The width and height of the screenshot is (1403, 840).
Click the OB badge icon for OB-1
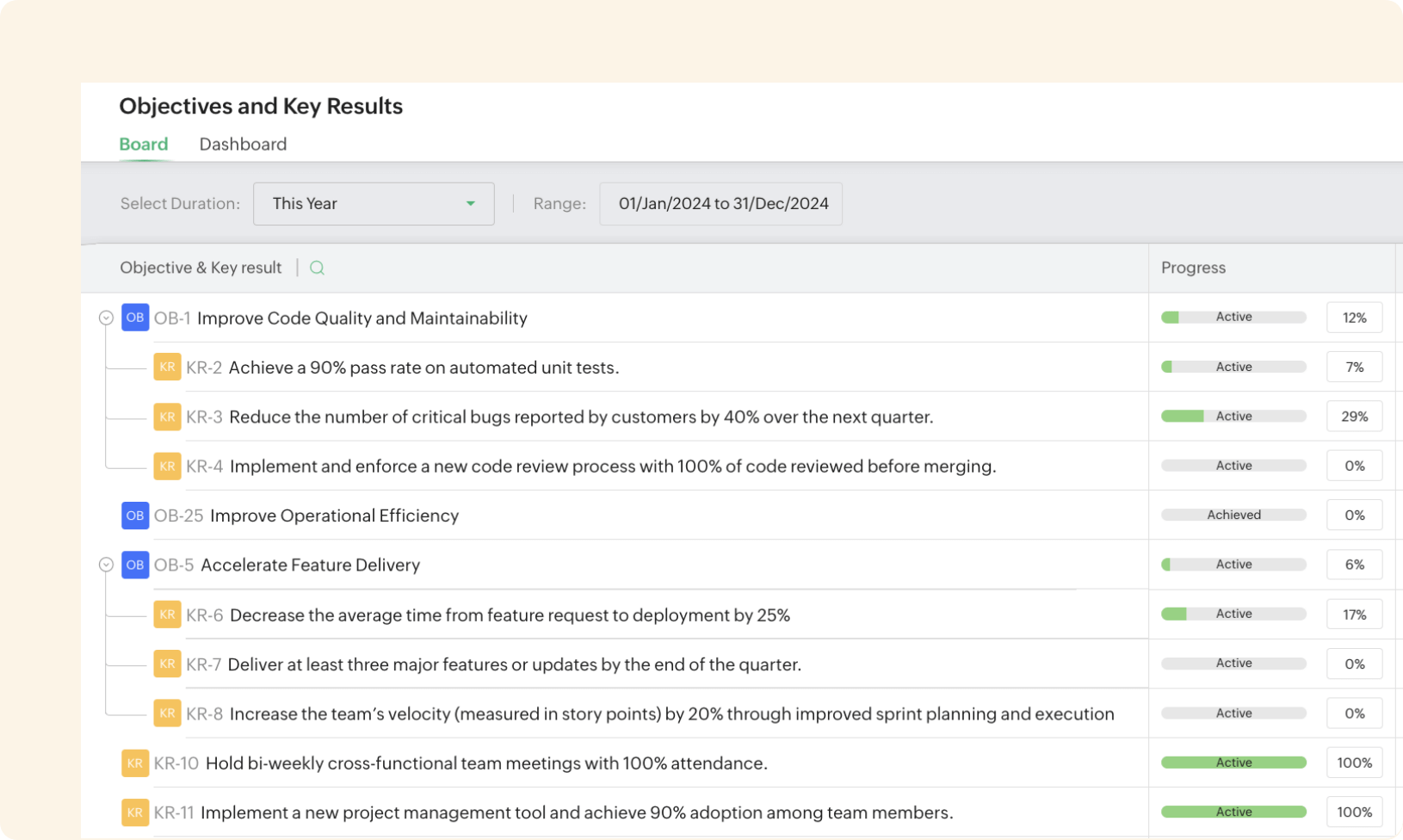(x=135, y=318)
